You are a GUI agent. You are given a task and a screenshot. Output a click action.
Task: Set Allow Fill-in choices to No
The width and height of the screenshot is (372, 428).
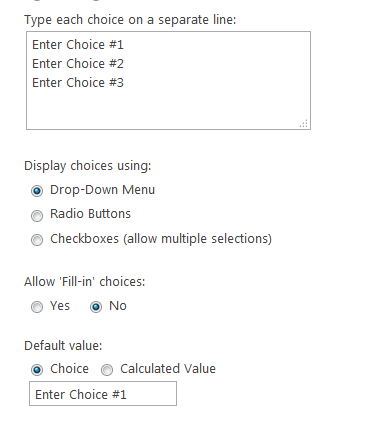[96, 307]
